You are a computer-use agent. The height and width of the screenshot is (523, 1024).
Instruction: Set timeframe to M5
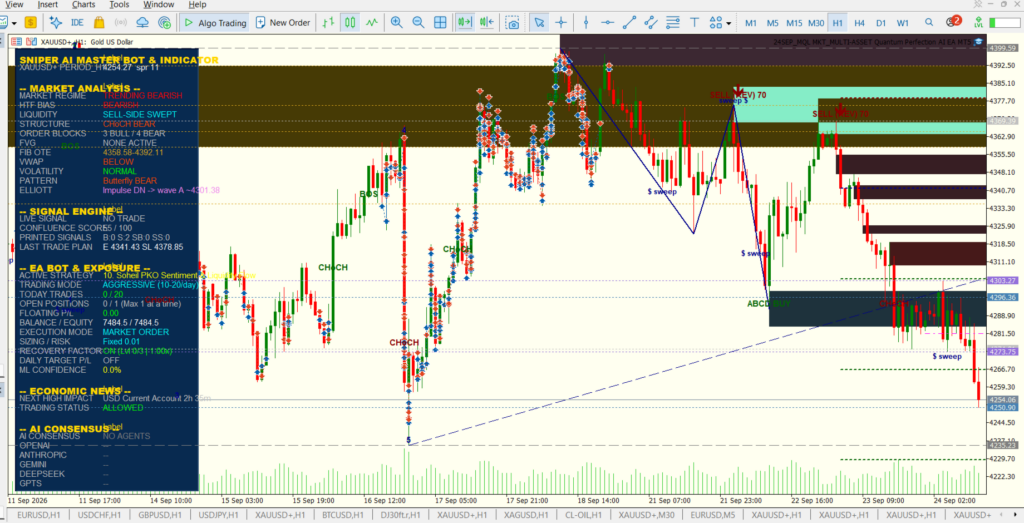click(773, 23)
